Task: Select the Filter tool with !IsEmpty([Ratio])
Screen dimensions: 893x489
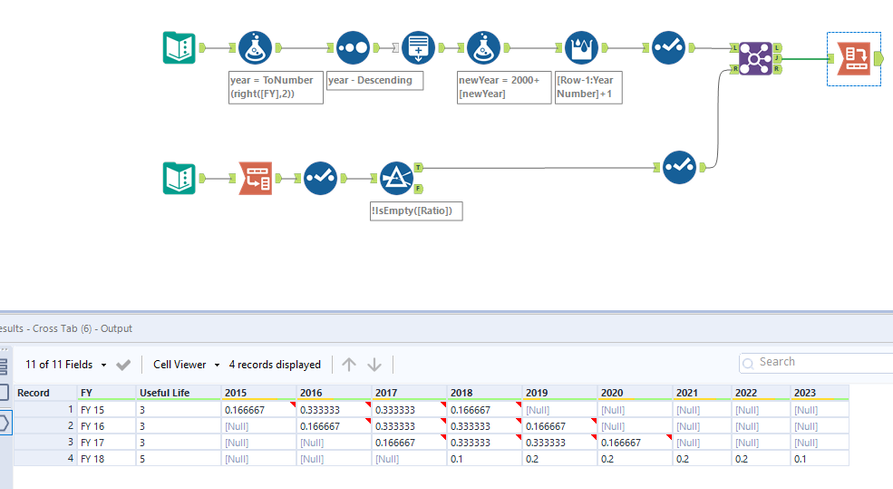Action: 396,178
